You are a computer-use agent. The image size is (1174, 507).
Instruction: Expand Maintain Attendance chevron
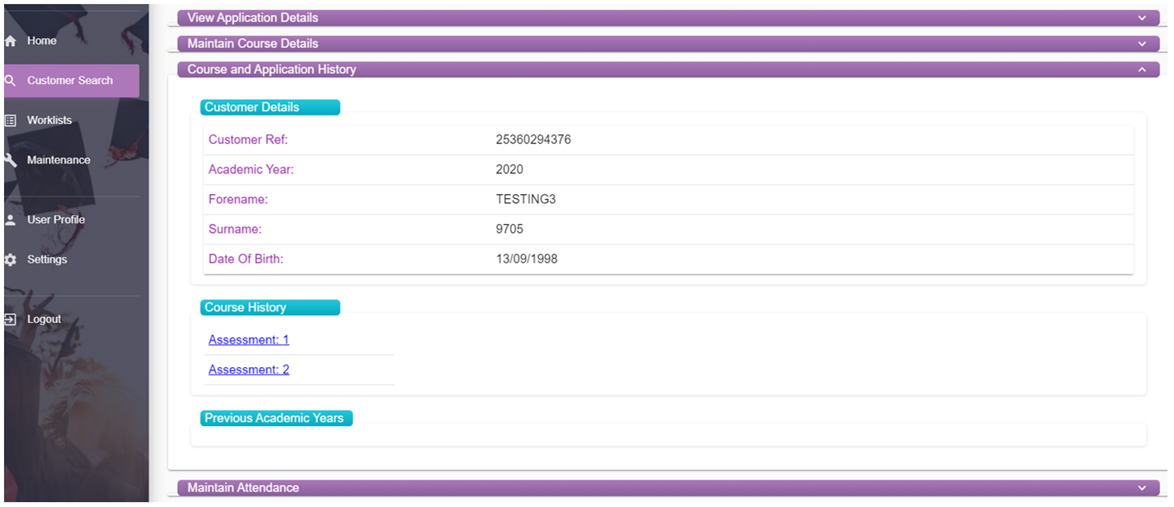click(1142, 488)
